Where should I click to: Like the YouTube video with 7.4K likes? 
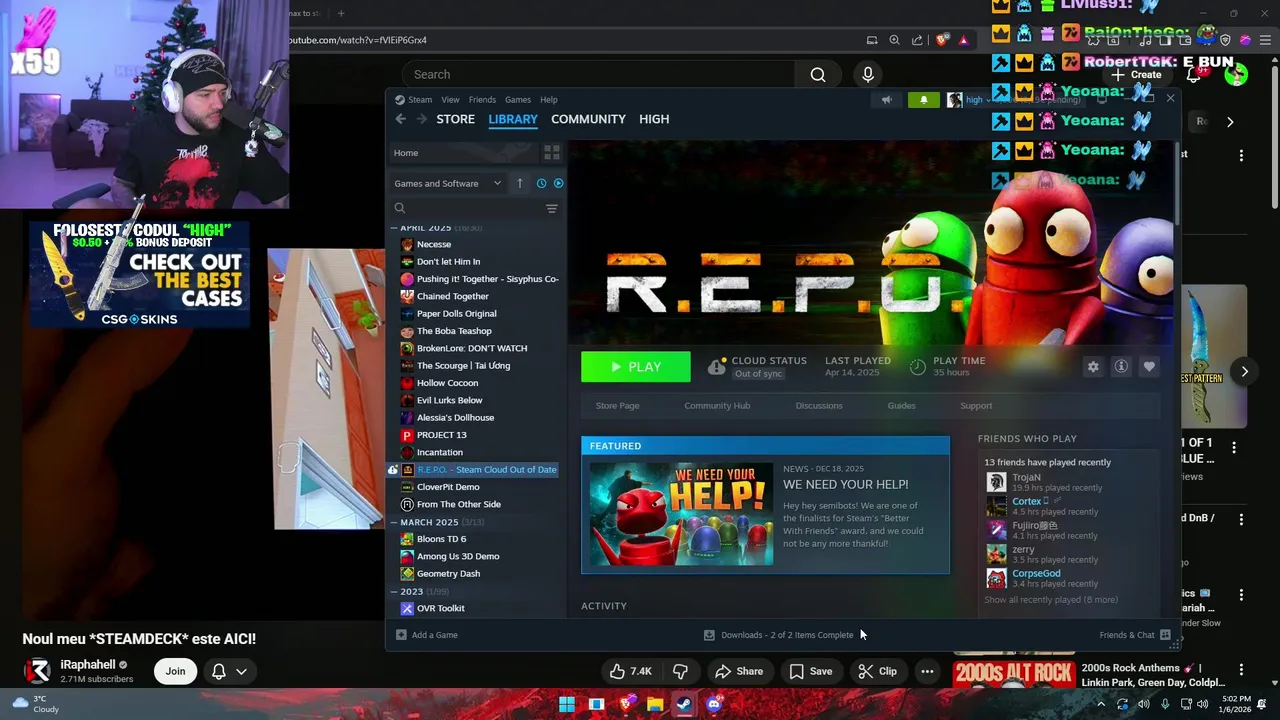click(630, 671)
